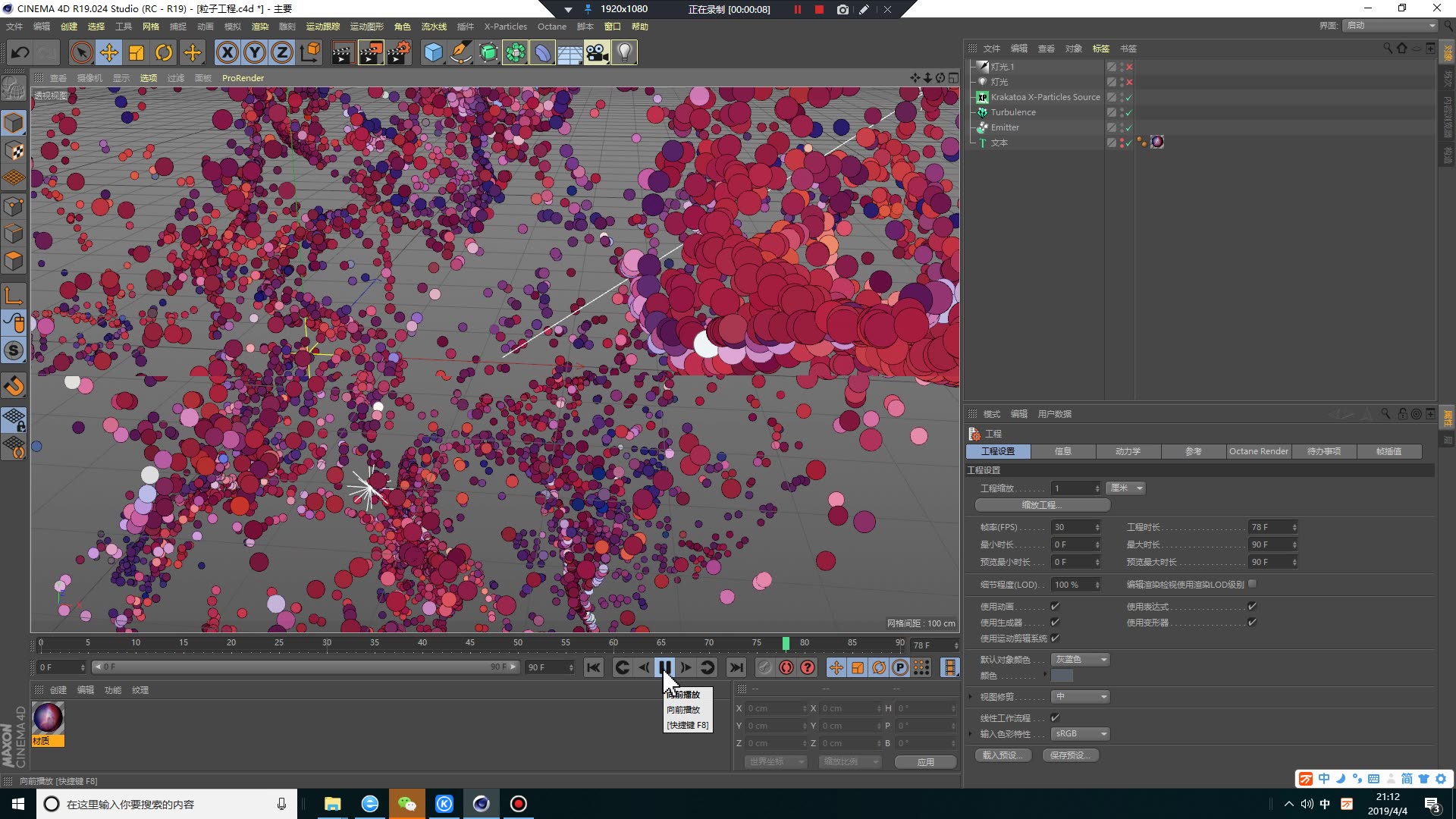Toggle 线性工作流程 checkbox
The height and width of the screenshot is (819, 1456).
(x=1055, y=717)
